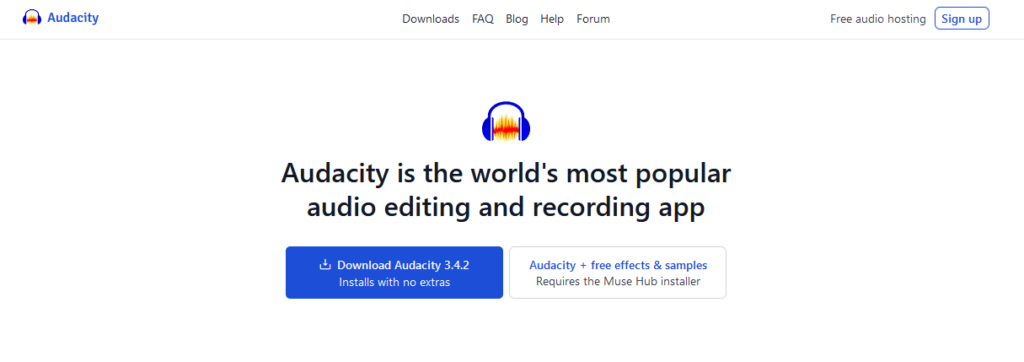Click the Sign up button

tap(961, 19)
